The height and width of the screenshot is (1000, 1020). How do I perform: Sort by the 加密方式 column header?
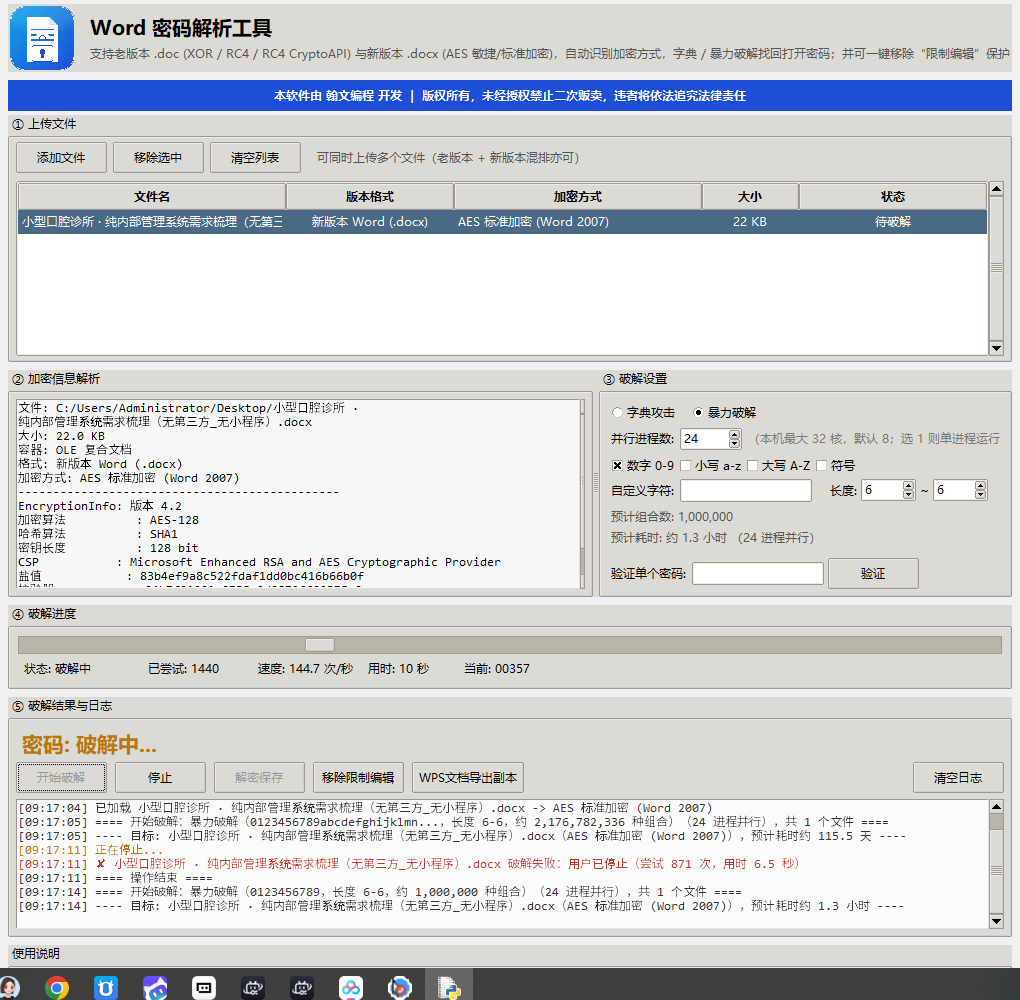(578, 196)
